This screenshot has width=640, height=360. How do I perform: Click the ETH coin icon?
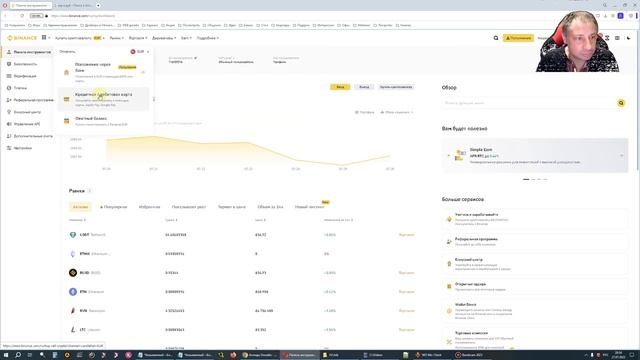tap(73, 292)
